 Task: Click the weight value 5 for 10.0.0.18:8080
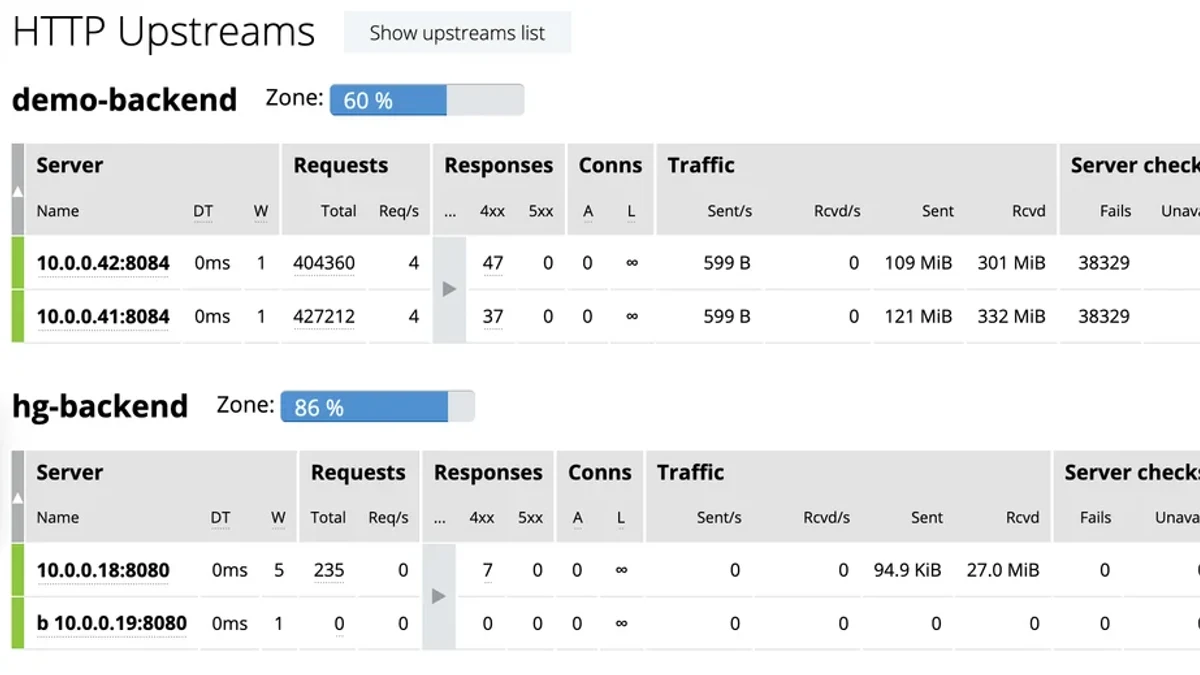279,570
